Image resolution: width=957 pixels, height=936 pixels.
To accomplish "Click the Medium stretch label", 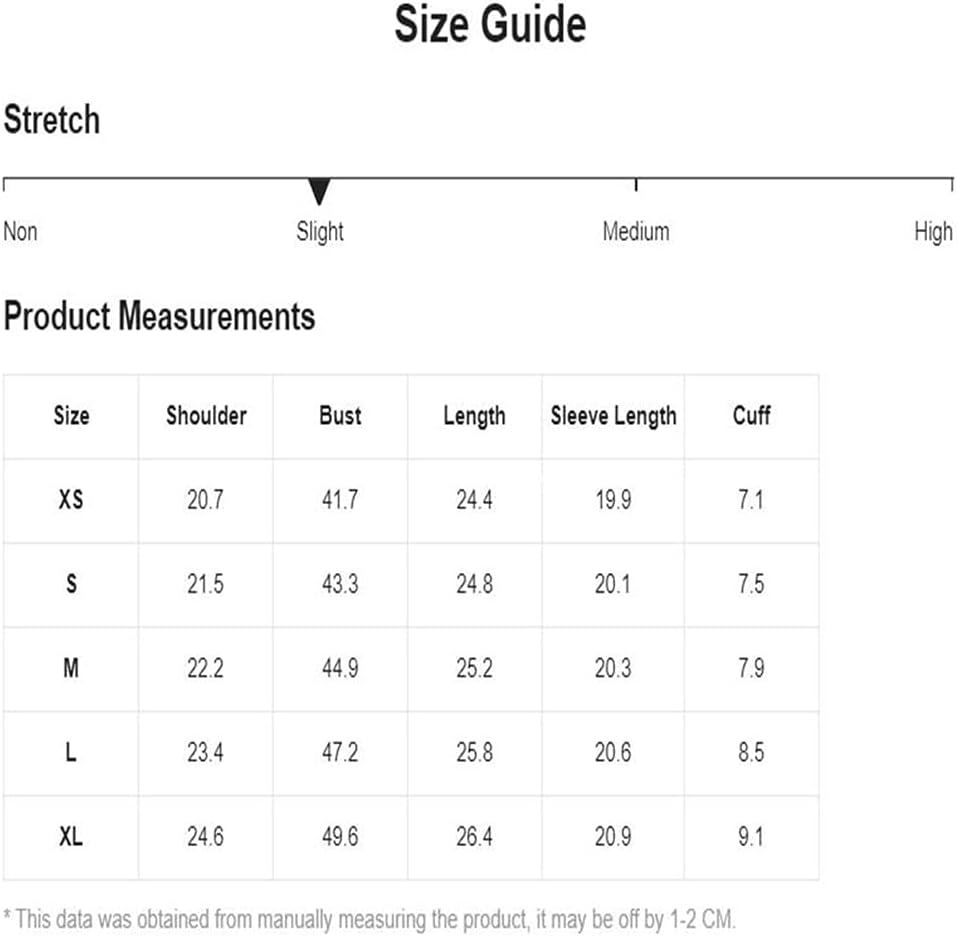I will click(x=636, y=232).
